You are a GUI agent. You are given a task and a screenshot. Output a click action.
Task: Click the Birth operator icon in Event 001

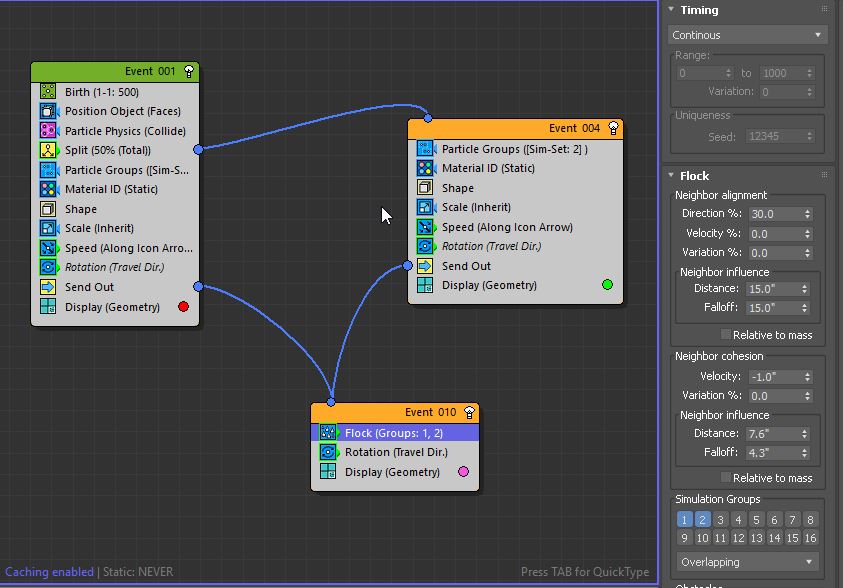click(48, 92)
